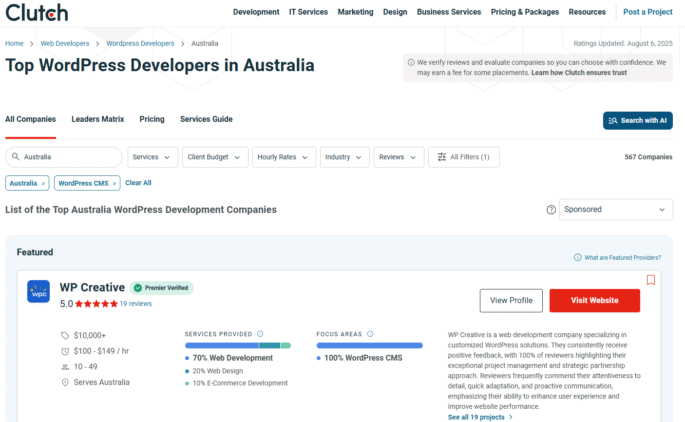The height and width of the screenshot is (422, 685).
Task: Open the Resources menu
Action: [587, 12]
